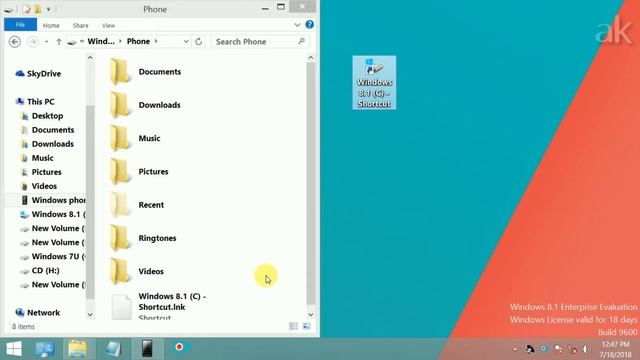The image size is (640, 360).
Task: Select the Recent folder
Action: click(x=137, y=205)
